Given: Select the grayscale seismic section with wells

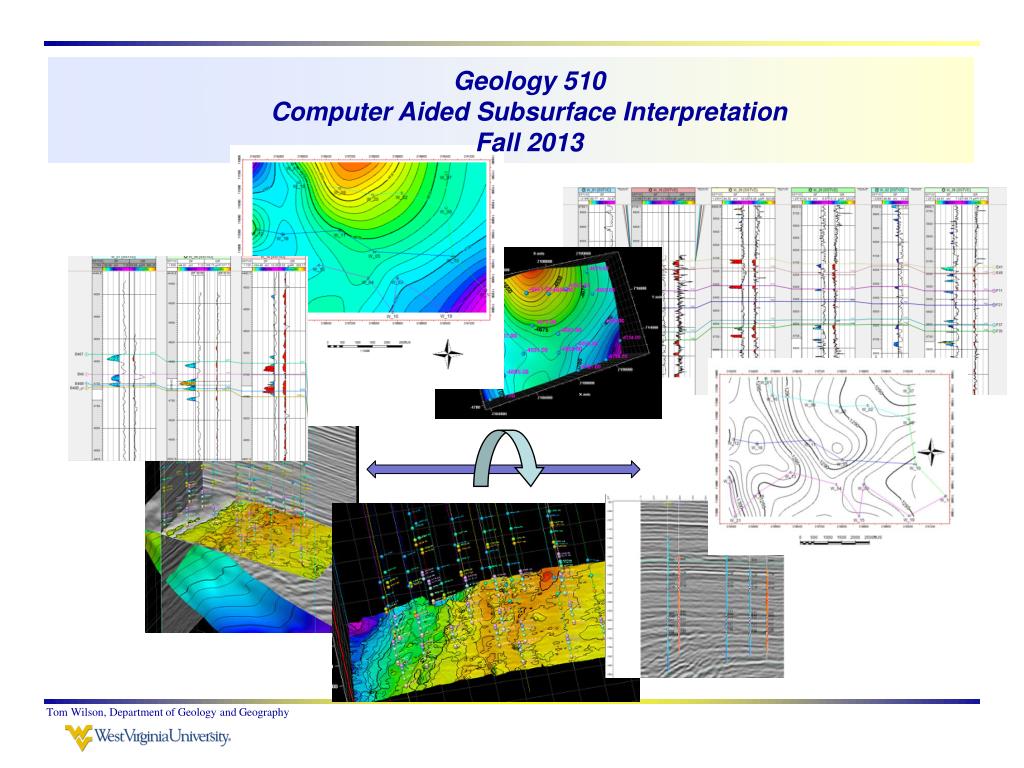Looking at the screenshot, I should coord(695,586).
